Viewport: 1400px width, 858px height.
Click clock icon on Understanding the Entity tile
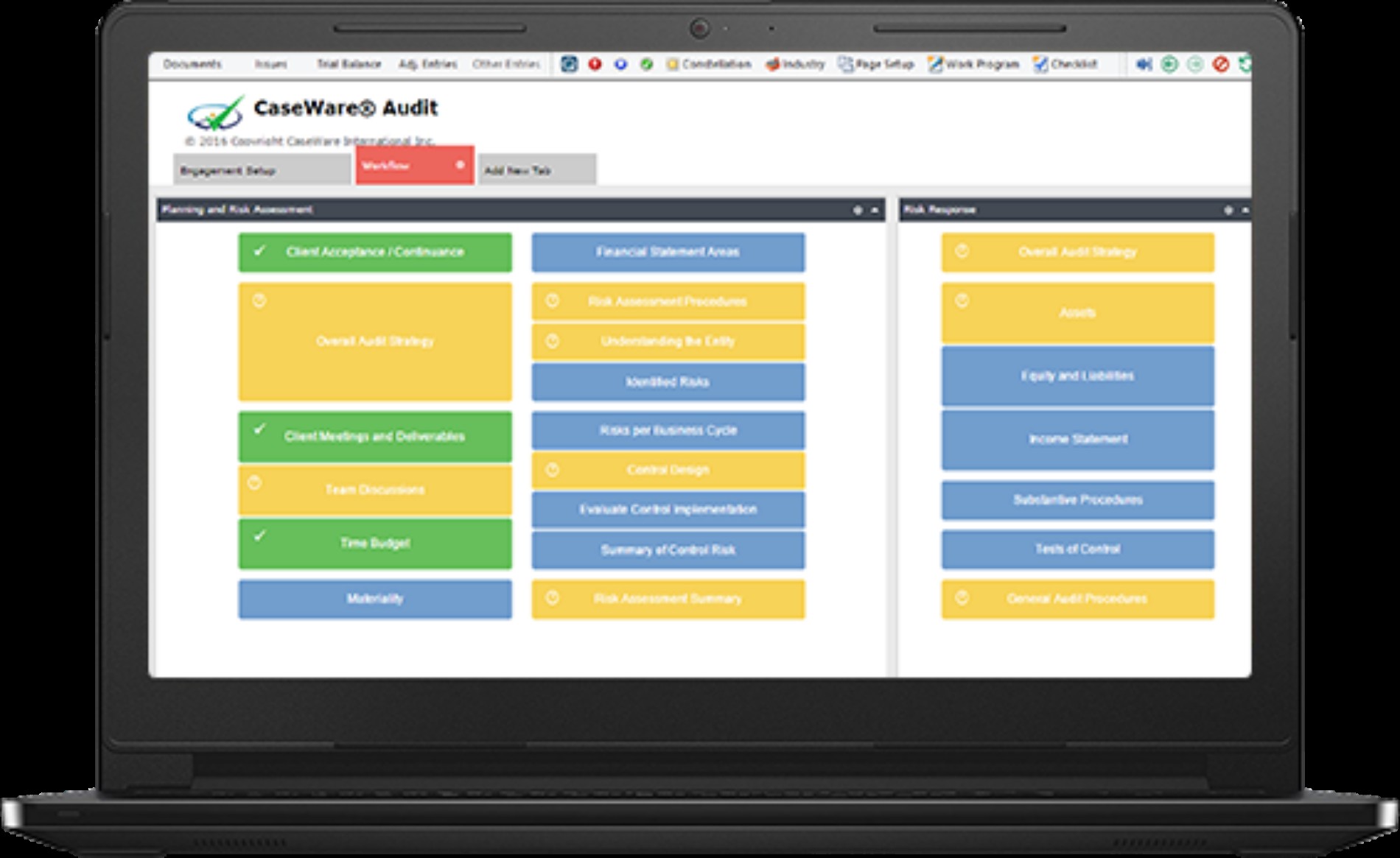pyautogui.click(x=553, y=341)
